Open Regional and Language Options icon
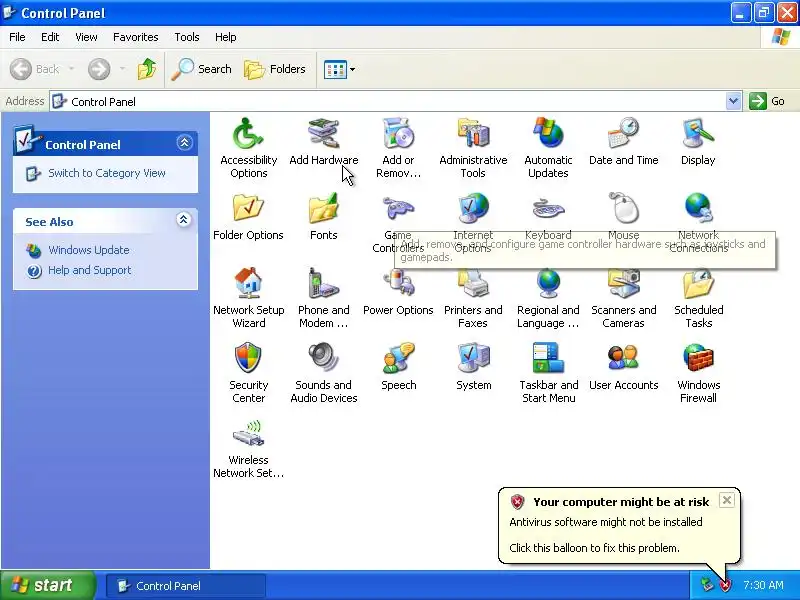 548,284
